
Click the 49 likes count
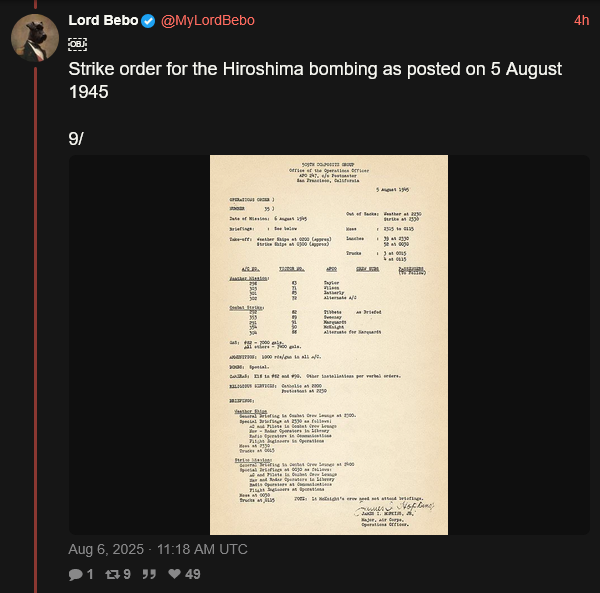click(x=192, y=574)
